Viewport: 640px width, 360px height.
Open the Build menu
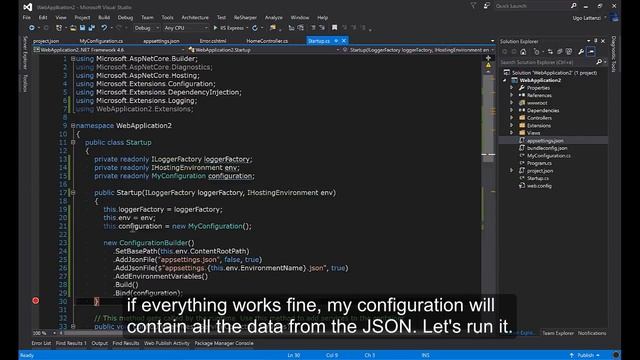[104, 18]
